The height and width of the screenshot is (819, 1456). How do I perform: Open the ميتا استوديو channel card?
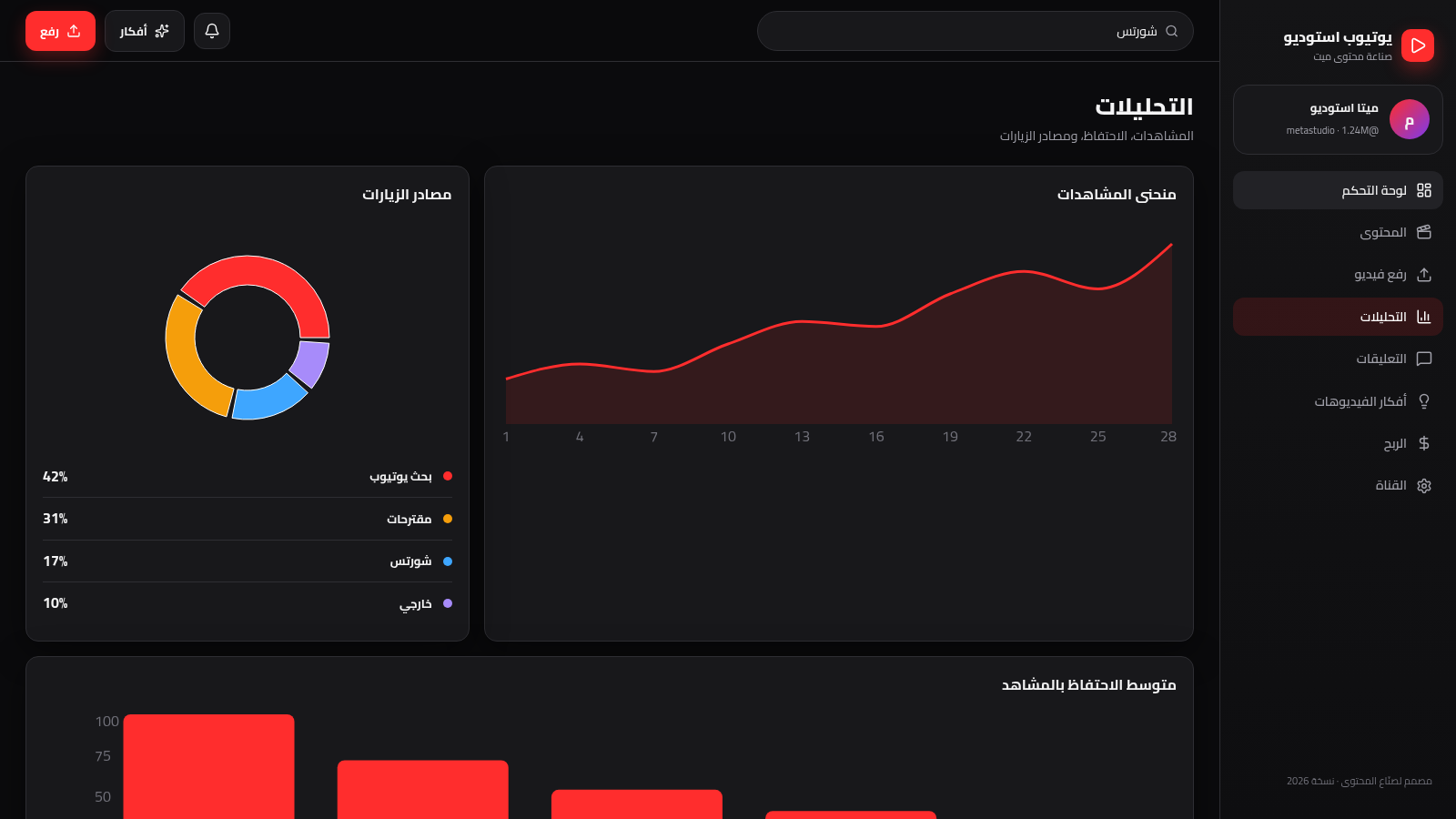[1338, 119]
